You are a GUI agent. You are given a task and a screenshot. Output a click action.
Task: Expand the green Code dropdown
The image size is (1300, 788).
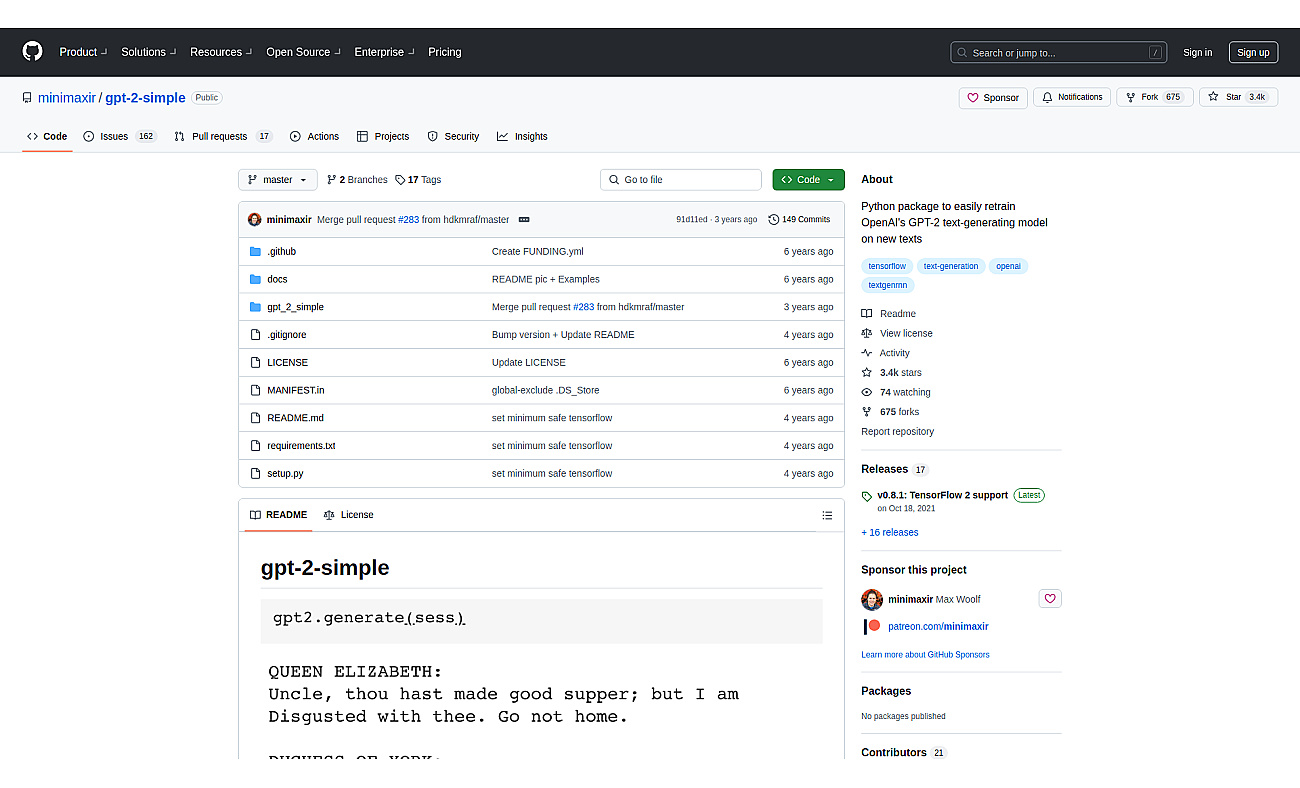808,180
